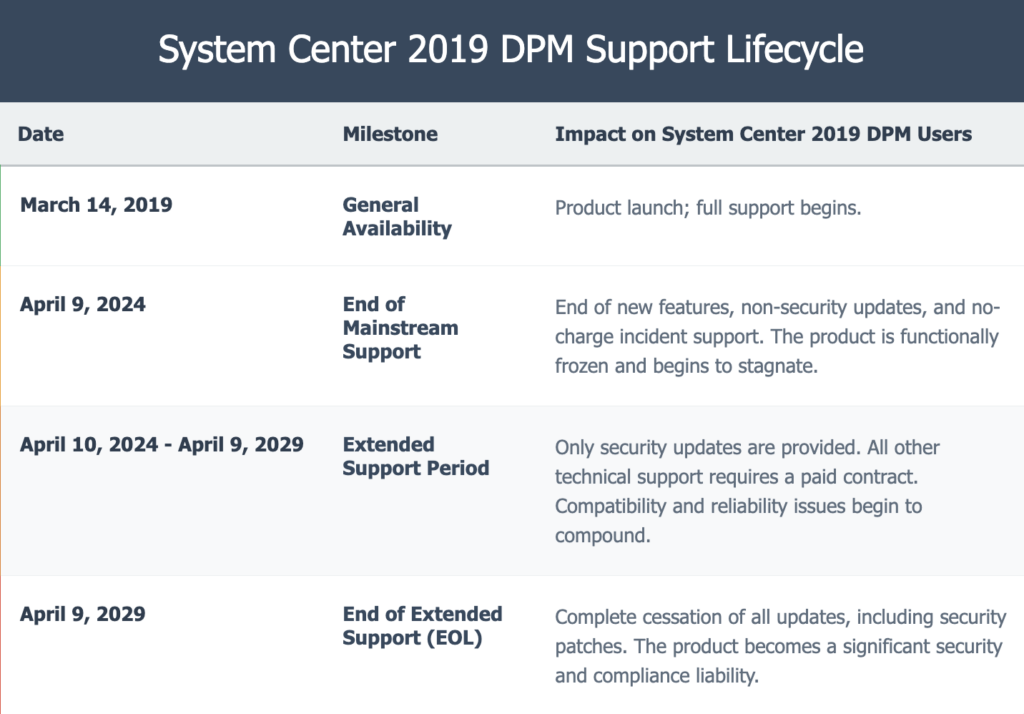Click the April 10, 2024 - April 9, 2029 date range
Screen dimensions: 1024x714
click(161, 445)
